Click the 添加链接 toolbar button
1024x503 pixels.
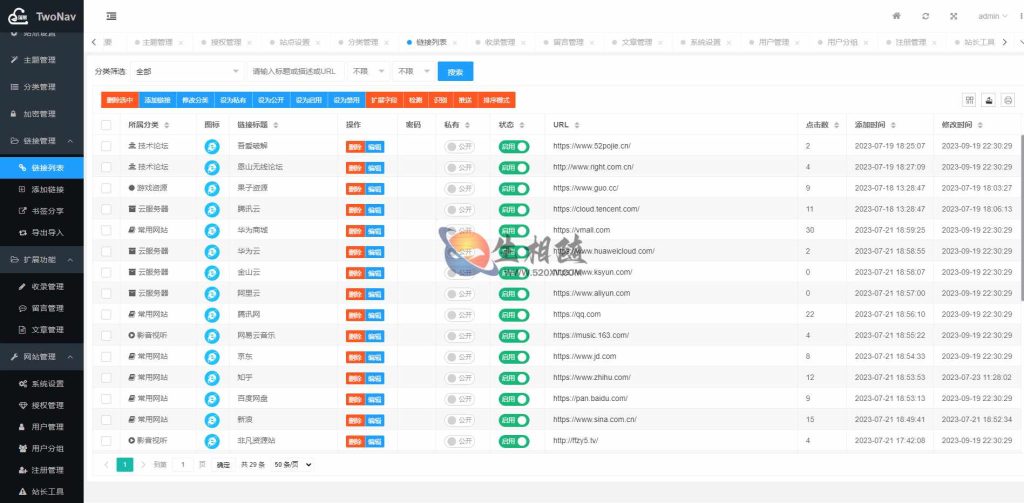[157, 100]
